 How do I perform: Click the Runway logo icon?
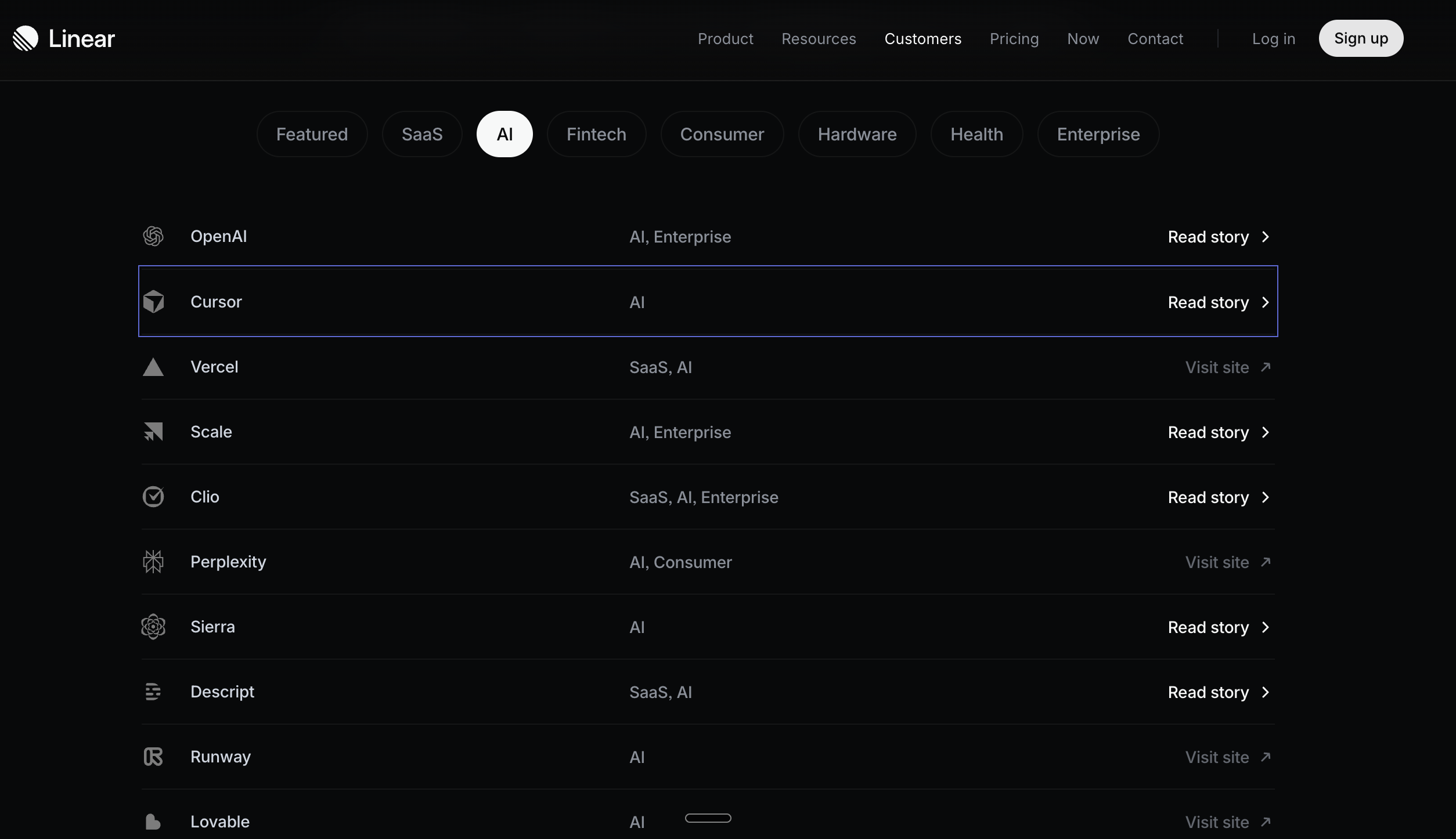pyautogui.click(x=153, y=757)
